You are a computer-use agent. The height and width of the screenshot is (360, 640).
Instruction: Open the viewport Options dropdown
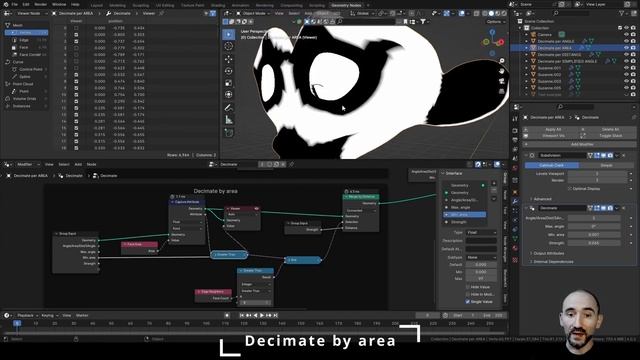tap(496, 22)
